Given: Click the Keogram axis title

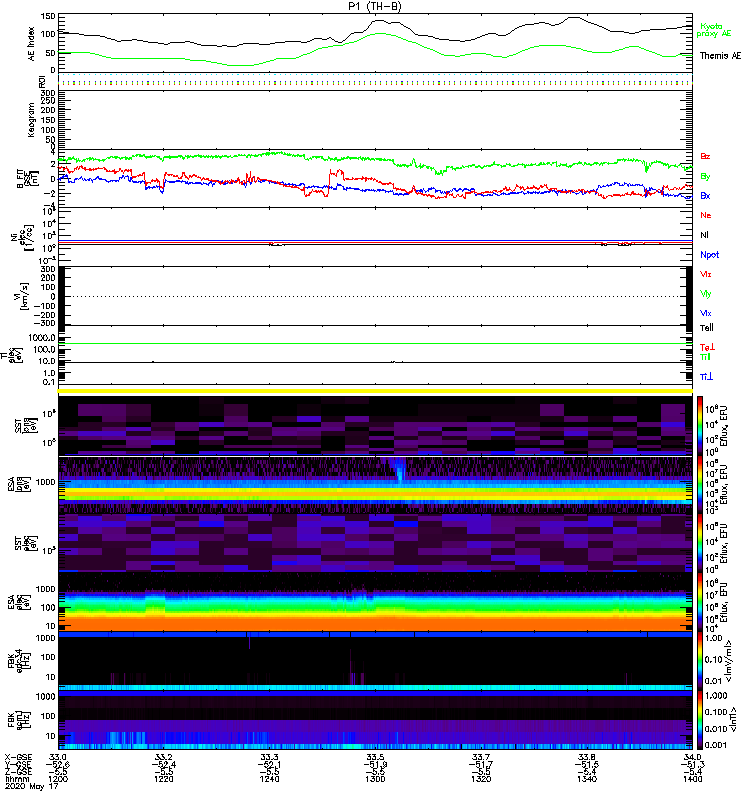Looking at the screenshot, I should point(31,120).
